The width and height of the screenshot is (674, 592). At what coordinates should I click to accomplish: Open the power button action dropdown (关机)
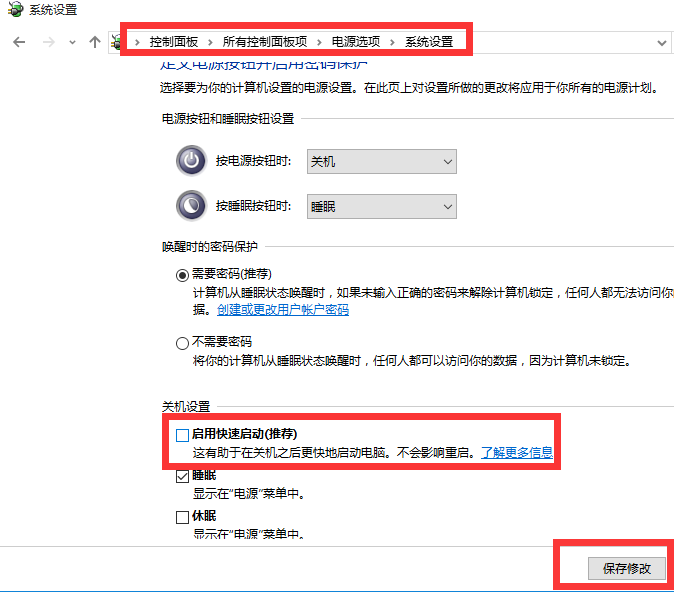click(381, 161)
